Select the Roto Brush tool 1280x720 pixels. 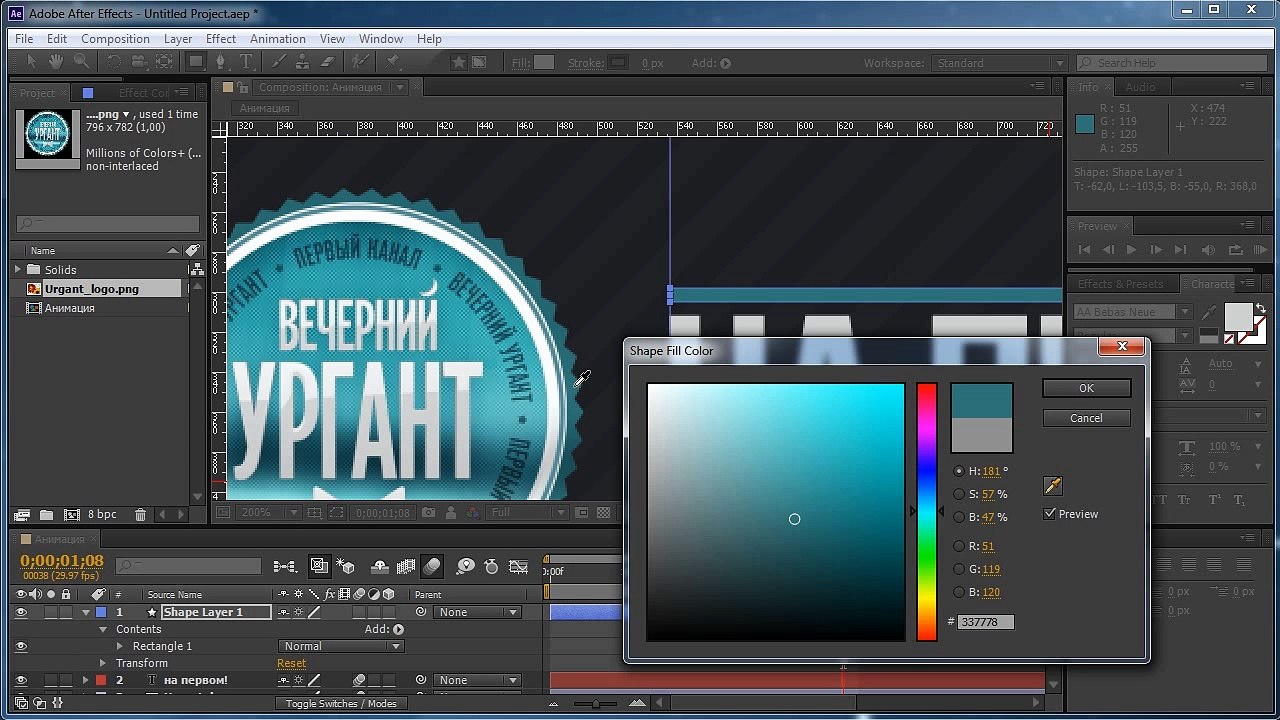tap(360, 62)
